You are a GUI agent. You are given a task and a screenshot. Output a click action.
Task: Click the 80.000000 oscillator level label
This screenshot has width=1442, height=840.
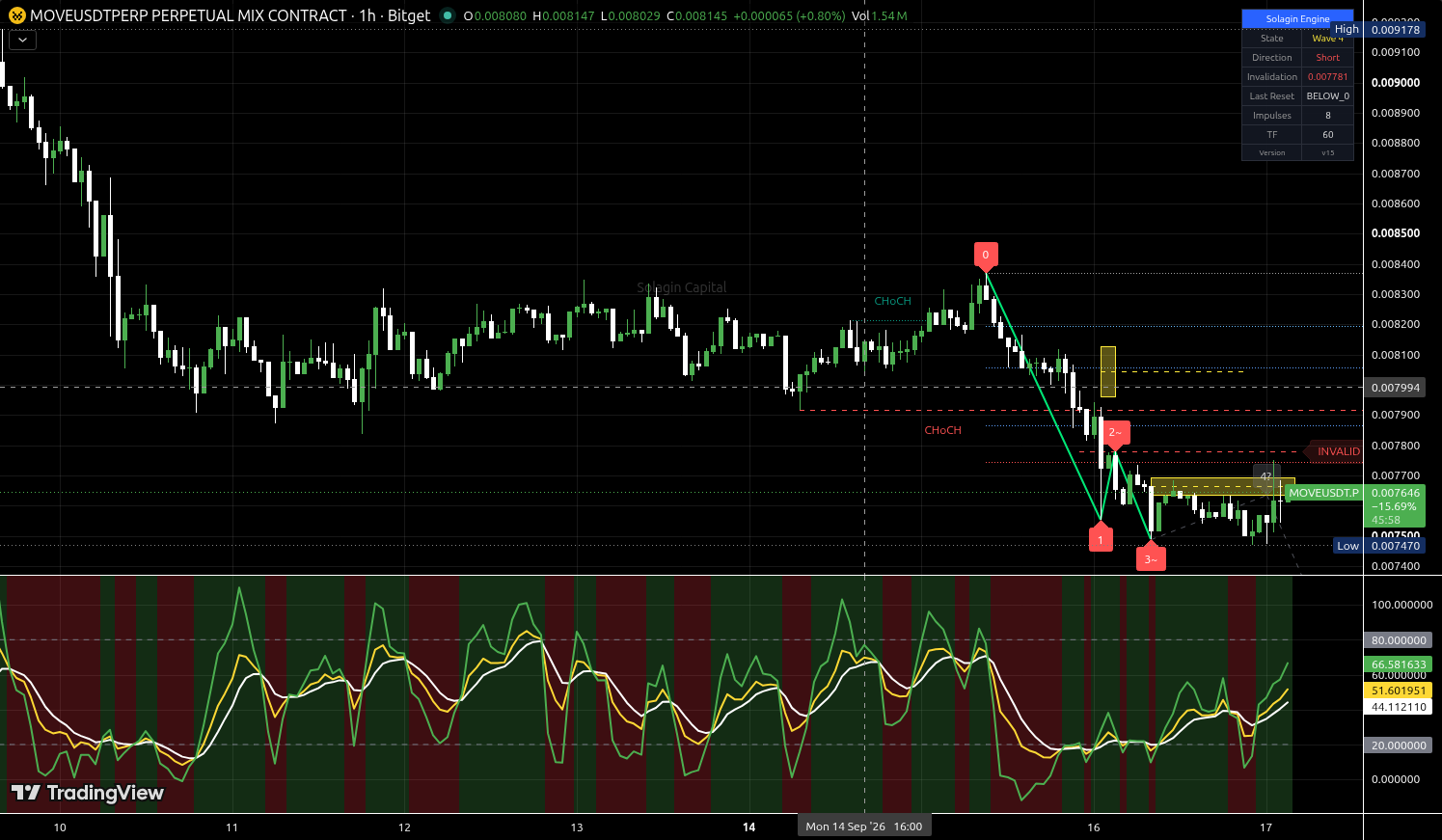coord(1399,640)
